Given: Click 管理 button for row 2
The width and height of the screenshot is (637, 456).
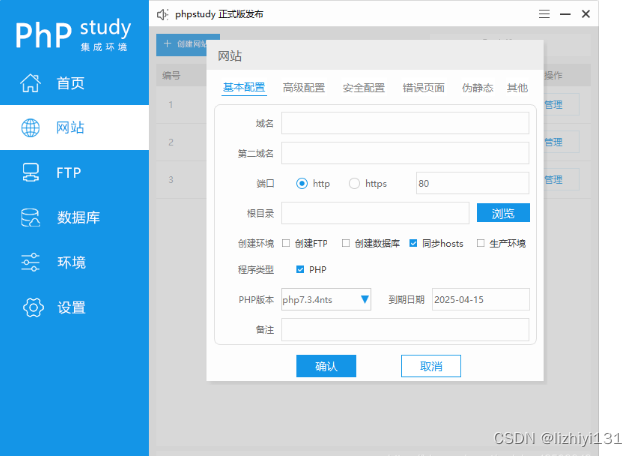Looking at the screenshot, I should 561,142.
